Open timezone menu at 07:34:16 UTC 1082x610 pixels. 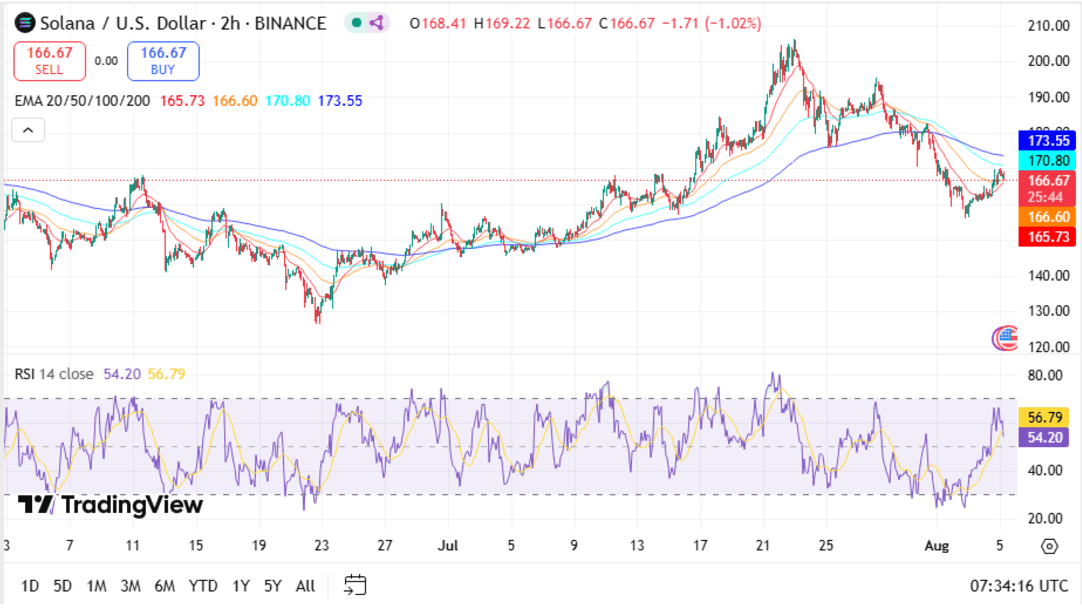[1018, 586]
